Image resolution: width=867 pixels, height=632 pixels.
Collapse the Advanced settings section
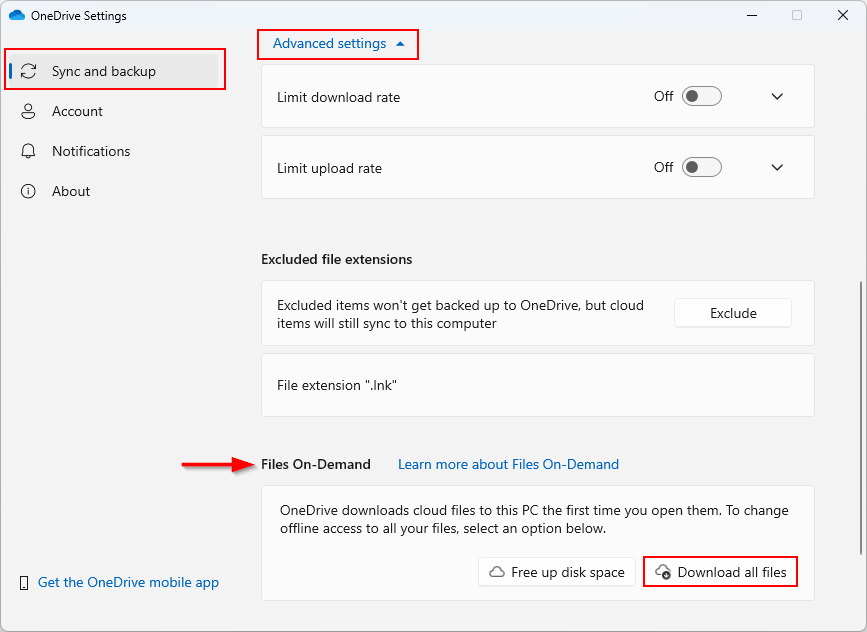coord(338,44)
